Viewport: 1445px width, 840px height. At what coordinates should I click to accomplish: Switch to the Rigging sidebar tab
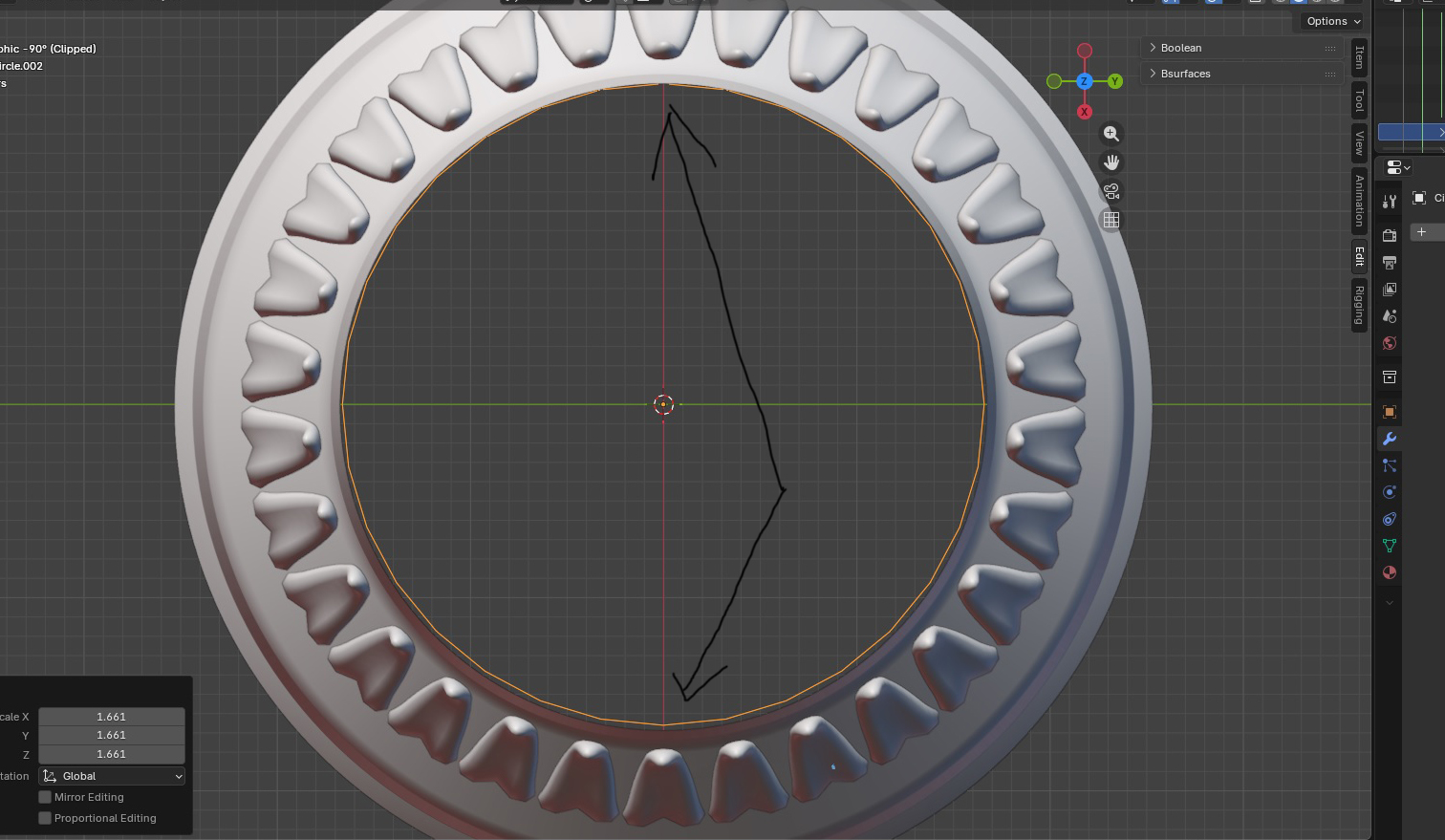[x=1359, y=305]
